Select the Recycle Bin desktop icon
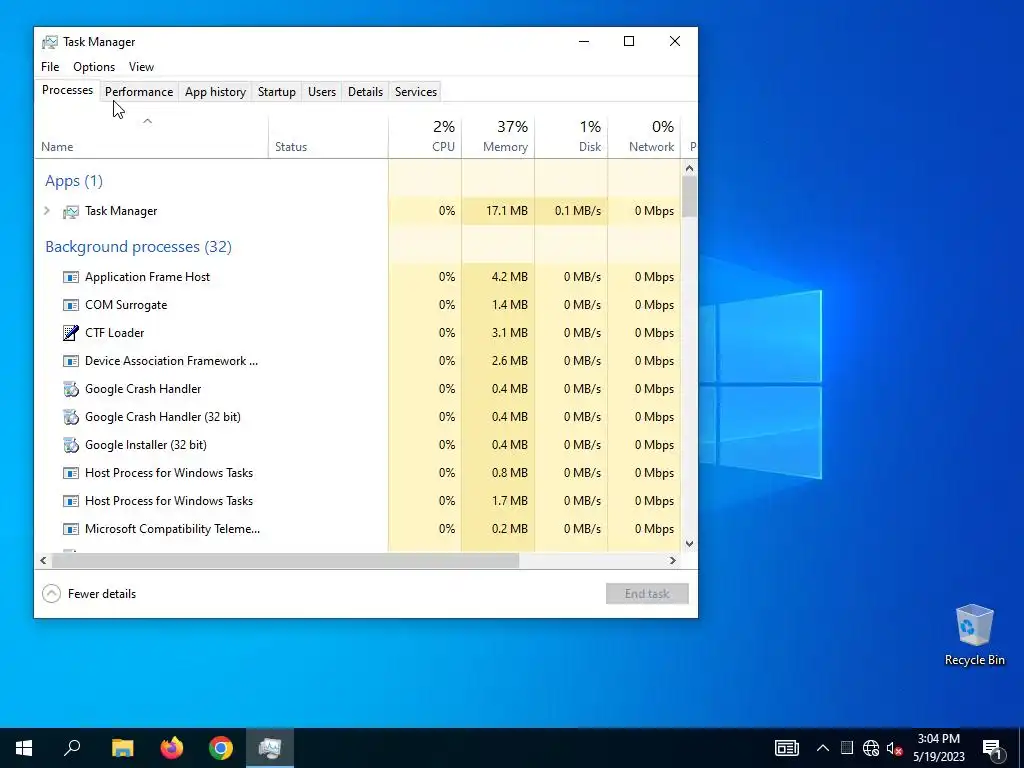Image resolution: width=1024 pixels, height=768 pixels. (x=974, y=635)
